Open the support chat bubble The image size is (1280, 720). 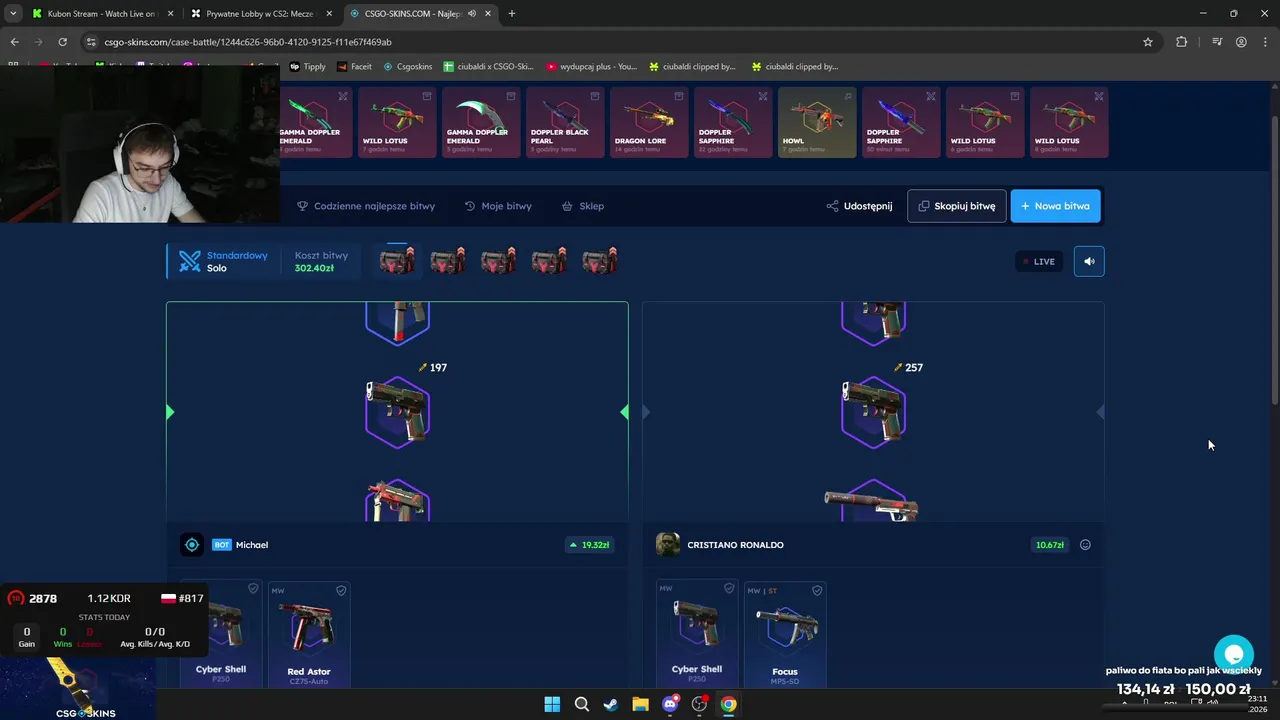(x=1234, y=654)
